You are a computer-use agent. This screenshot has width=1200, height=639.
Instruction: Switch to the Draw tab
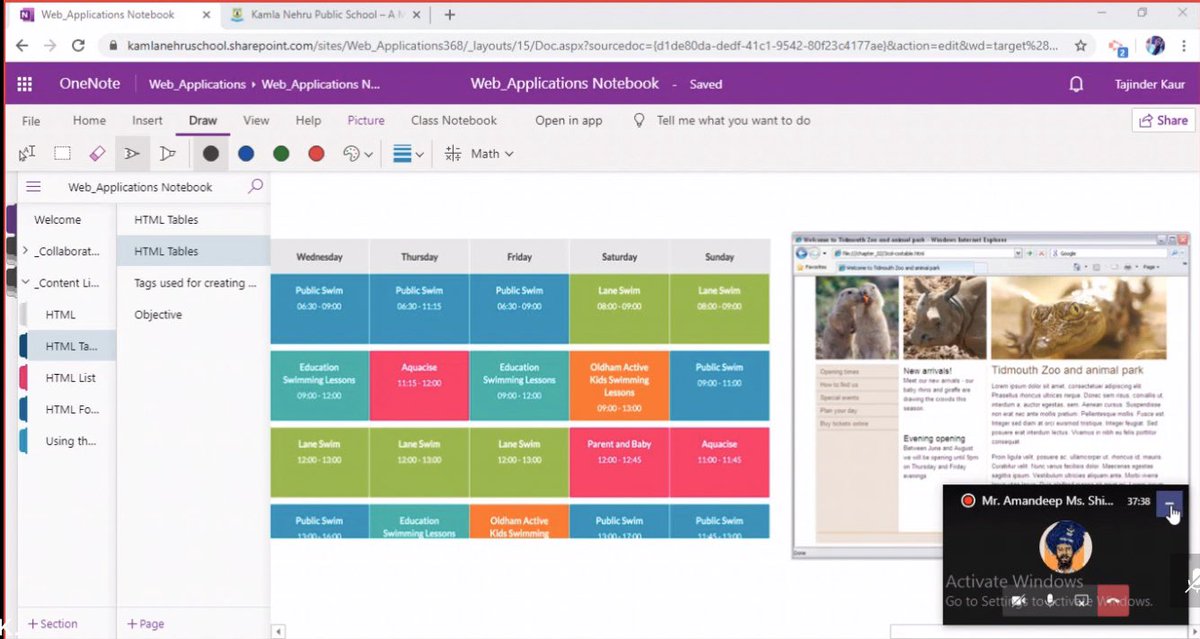click(x=203, y=120)
